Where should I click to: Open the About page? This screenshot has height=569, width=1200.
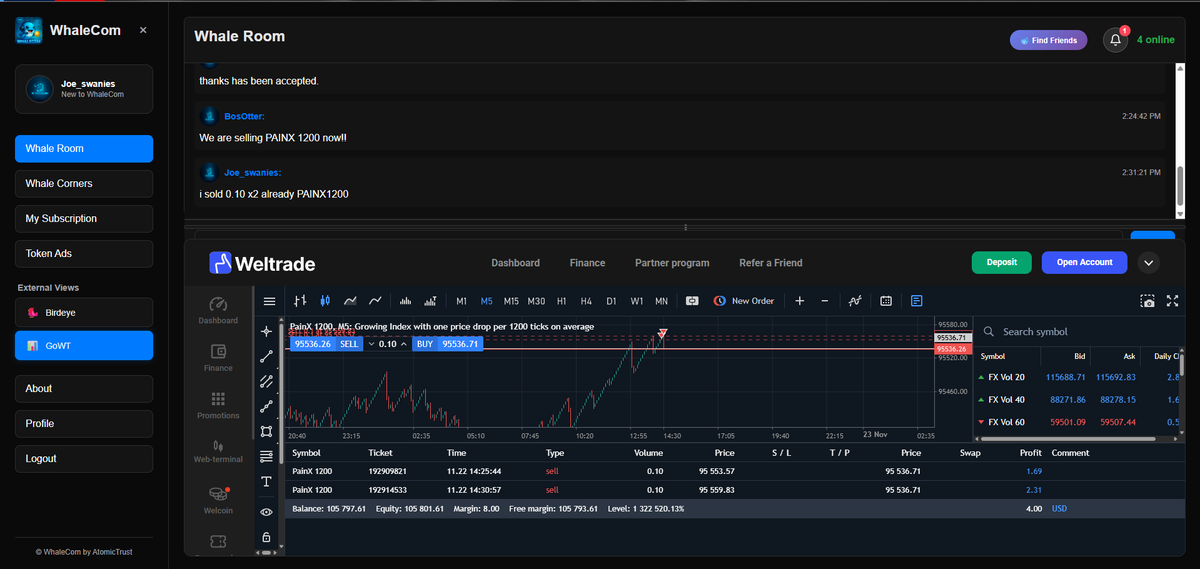tap(84, 388)
